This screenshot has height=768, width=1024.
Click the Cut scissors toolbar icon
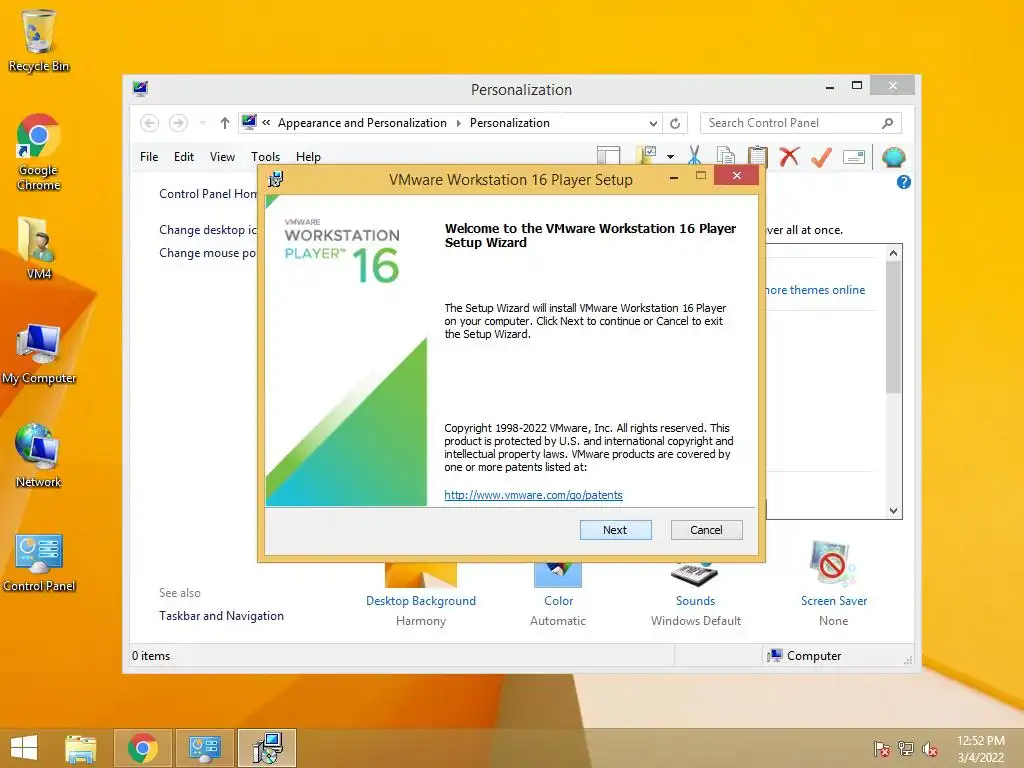pos(694,156)
